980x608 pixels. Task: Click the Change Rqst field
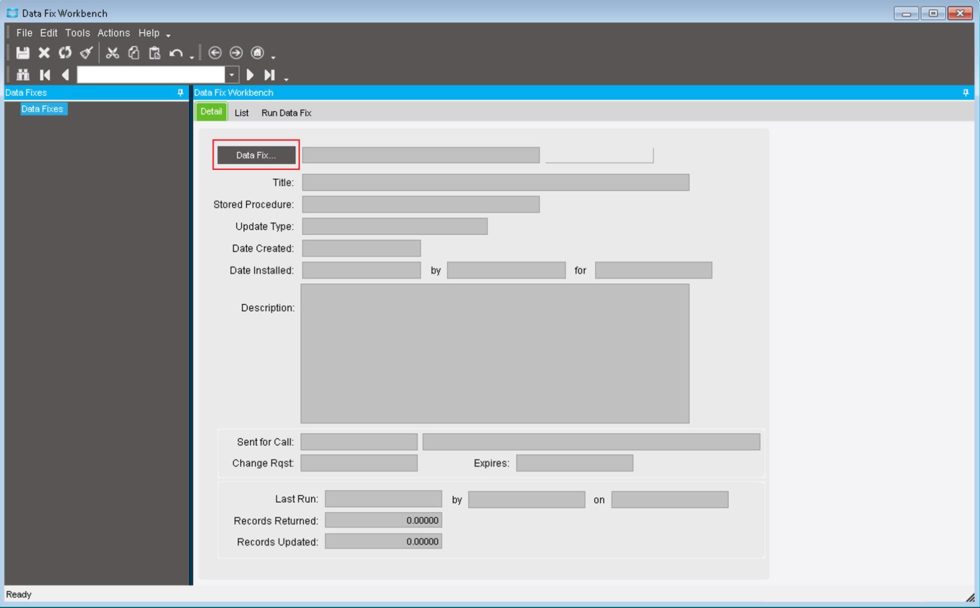(359, 463)
